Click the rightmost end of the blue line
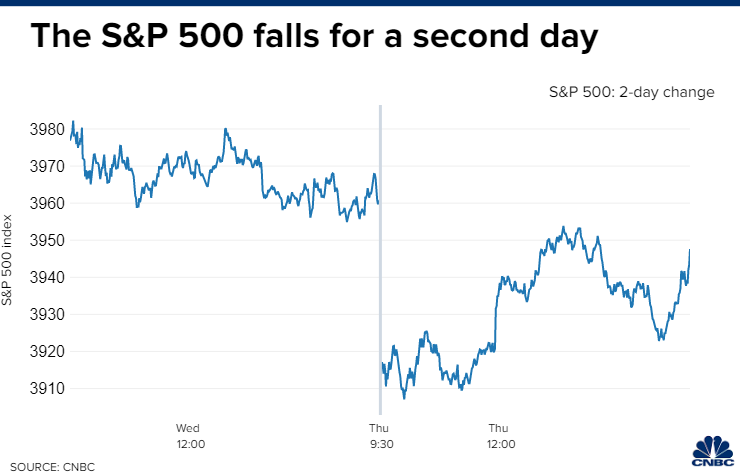 point(690,250)
